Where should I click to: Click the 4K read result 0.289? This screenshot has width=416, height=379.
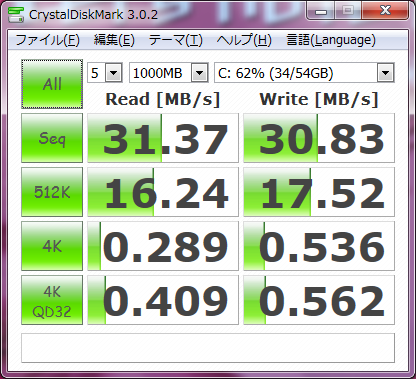[x=163, y=246]
